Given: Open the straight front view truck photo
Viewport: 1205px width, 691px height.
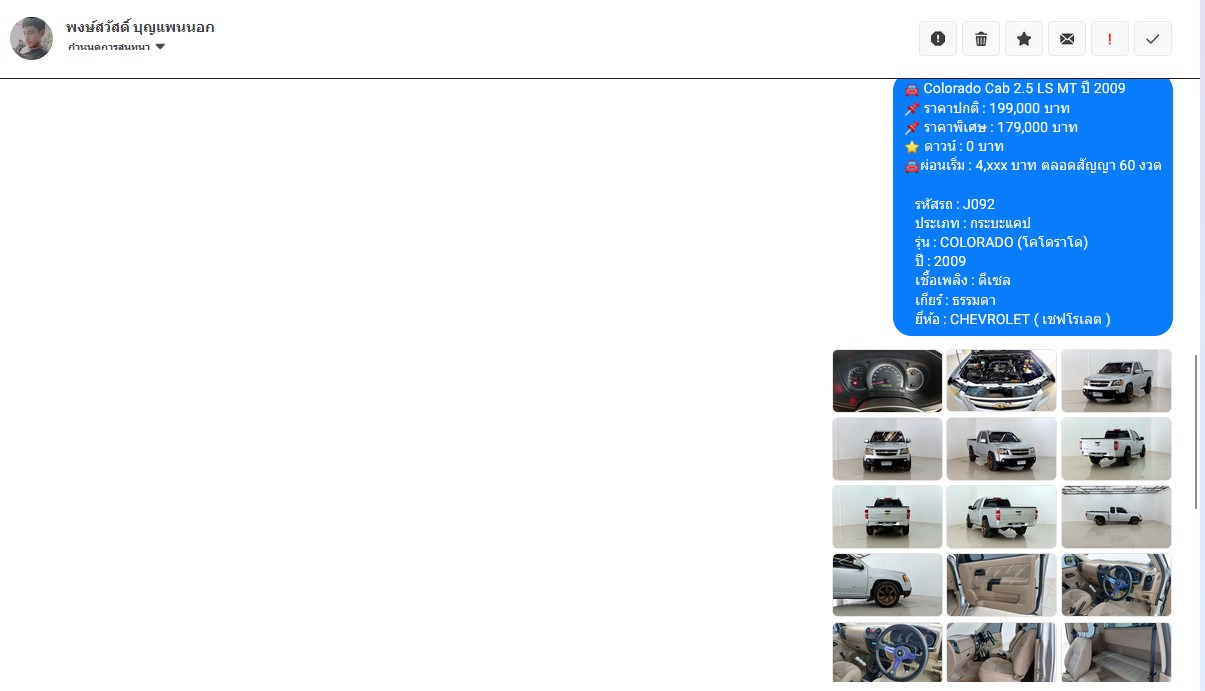Looking at the screenshot, I should pos(887,449).
